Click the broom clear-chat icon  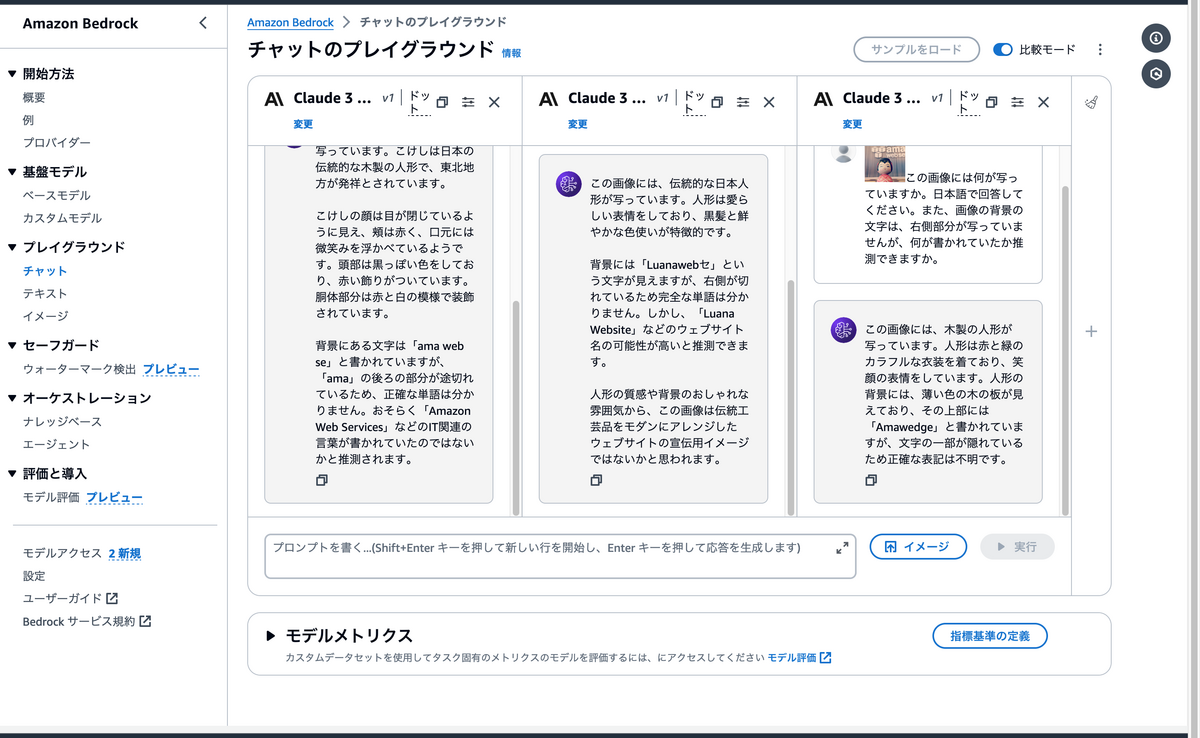tap(1091, 102)
